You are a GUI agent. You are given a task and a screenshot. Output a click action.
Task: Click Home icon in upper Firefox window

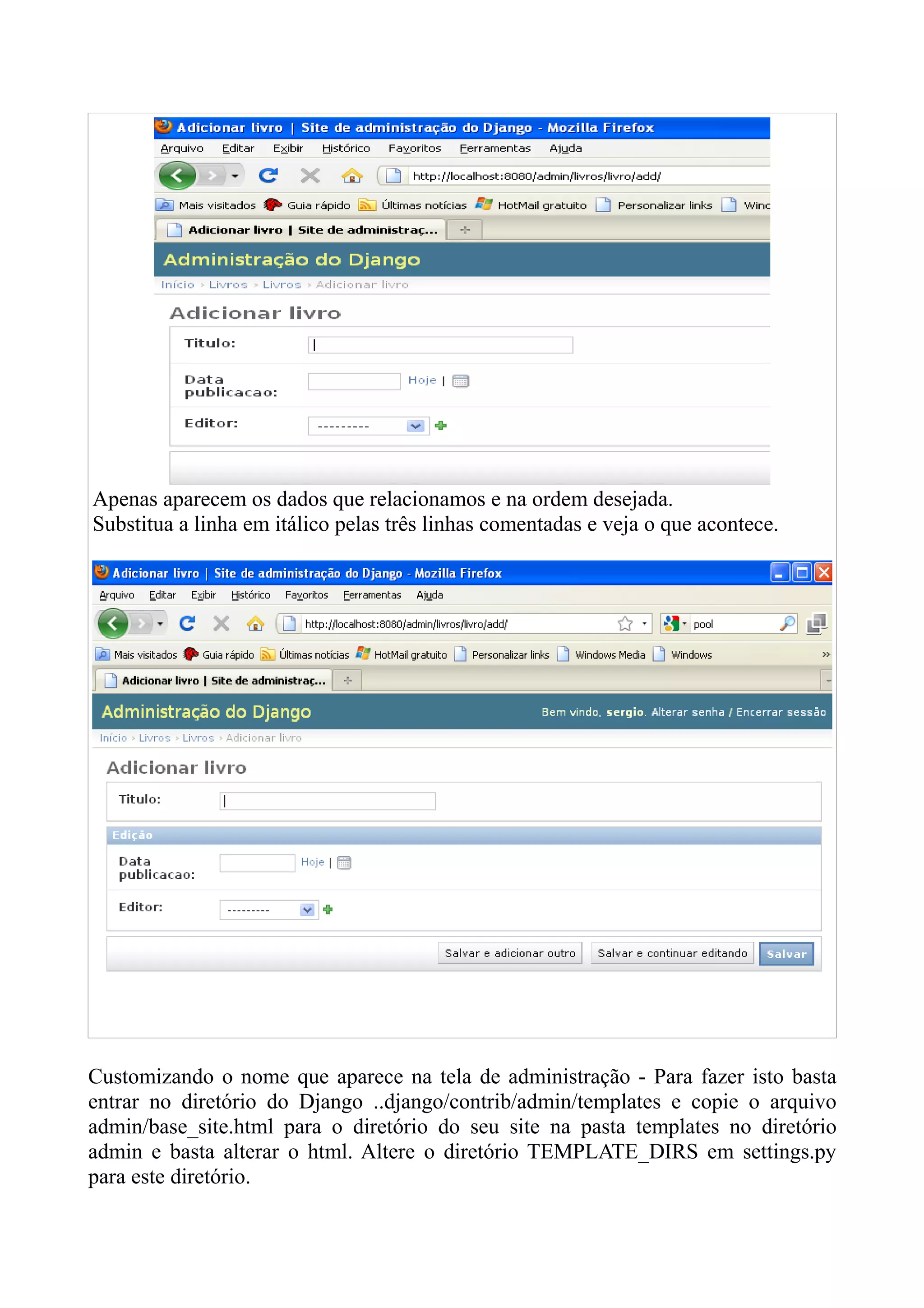[x=352, y=176]
